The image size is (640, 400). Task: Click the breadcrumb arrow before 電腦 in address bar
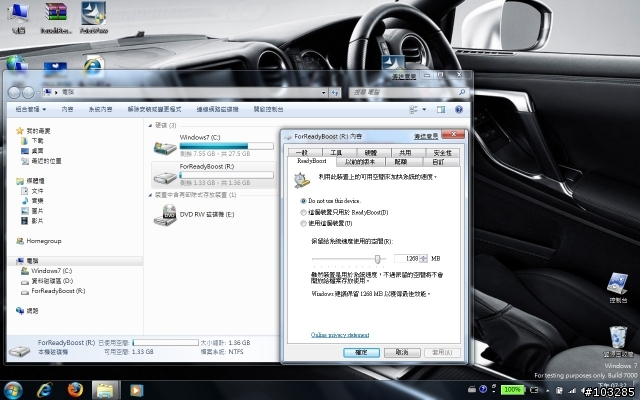56,93
